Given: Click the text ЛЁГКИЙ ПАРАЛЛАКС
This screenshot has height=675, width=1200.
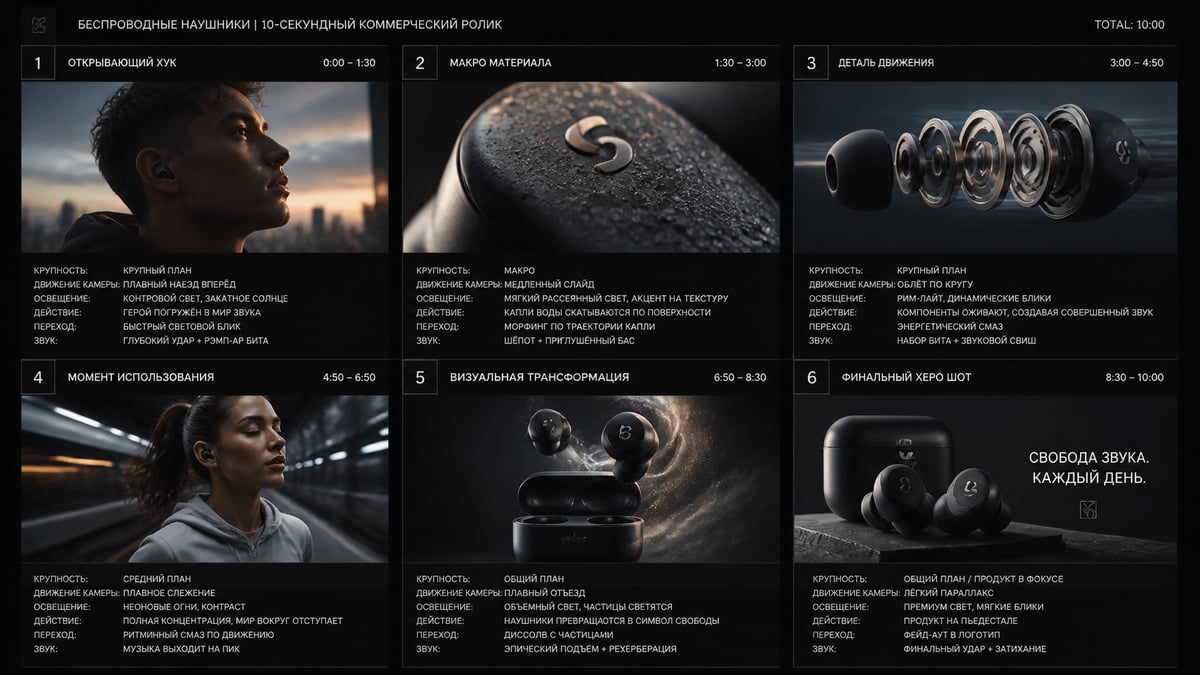Looking at the screenshot, I should [x=948, y=592].
